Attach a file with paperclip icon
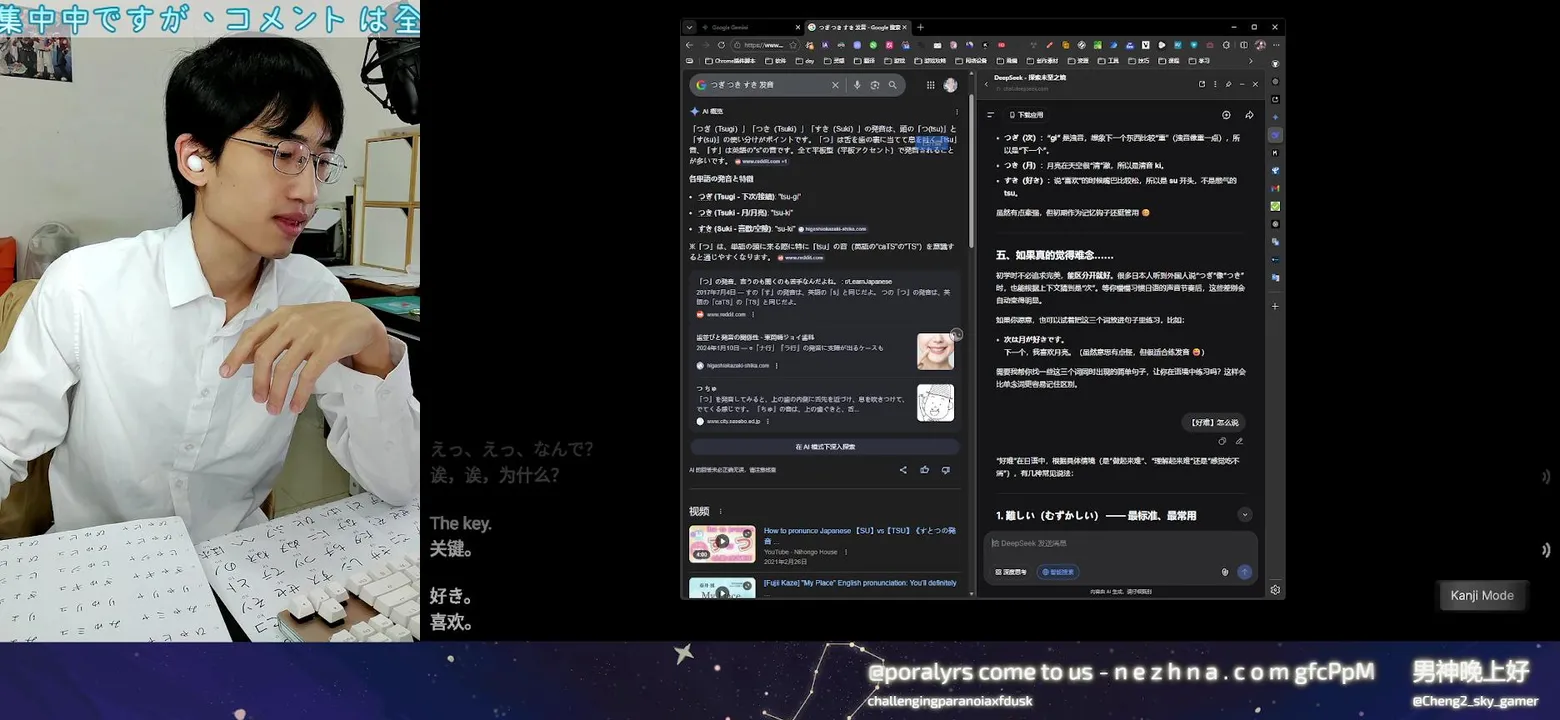 coord(1225,572)
